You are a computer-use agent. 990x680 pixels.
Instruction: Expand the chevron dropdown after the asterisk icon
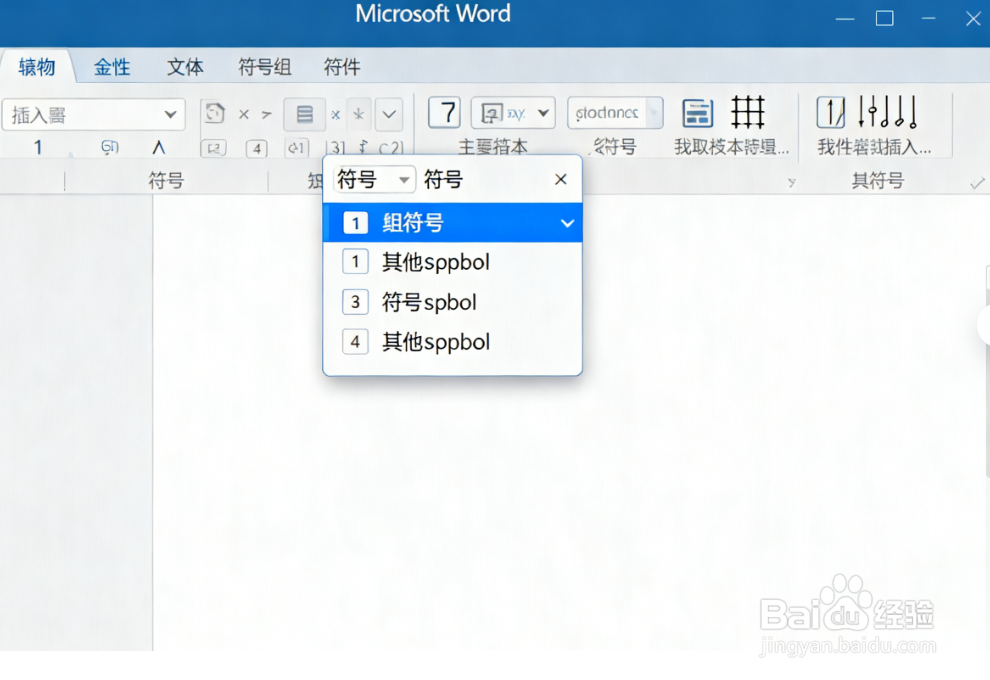(389, 114)
